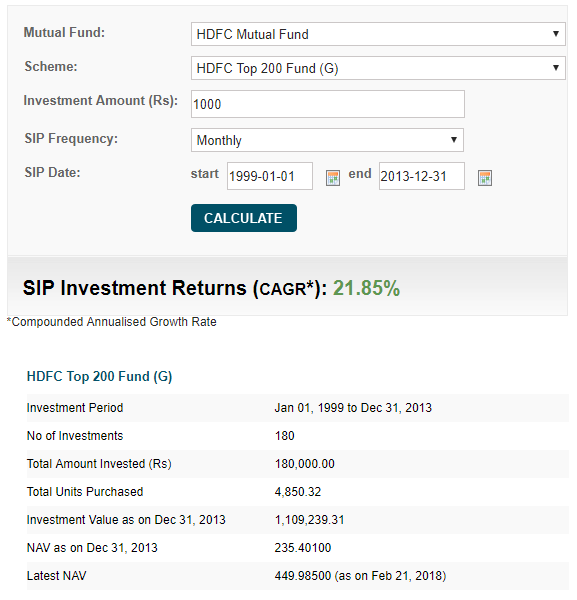Open the Scheme dropdown showing HDFC Top 200

[x=378, y=68]
